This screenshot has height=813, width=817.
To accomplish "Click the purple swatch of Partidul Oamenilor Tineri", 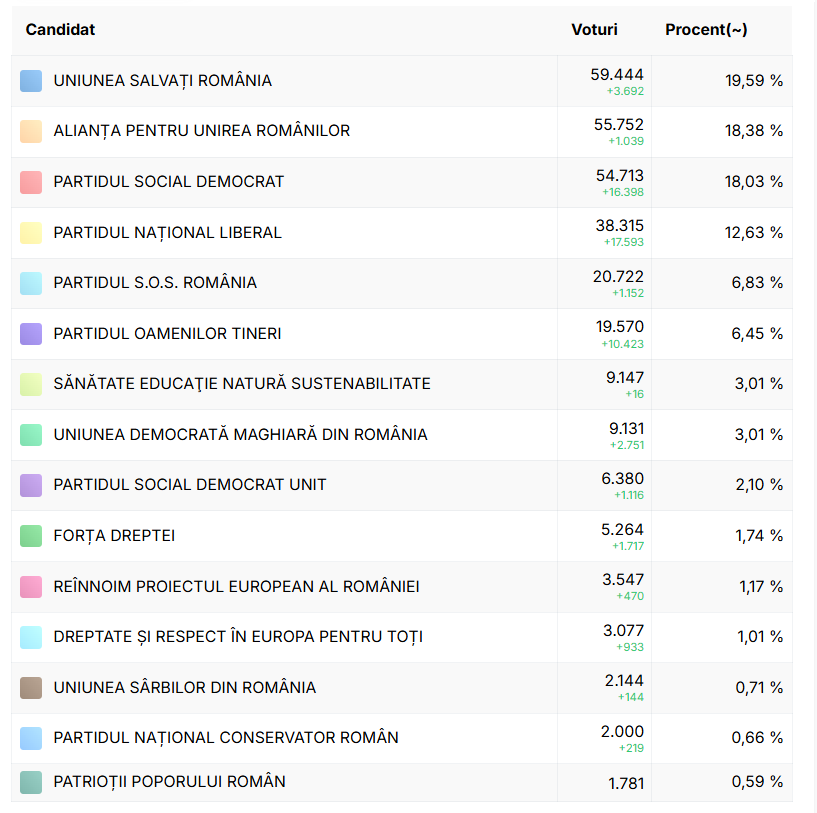I will pyautogui.click(x=31, y=334).
